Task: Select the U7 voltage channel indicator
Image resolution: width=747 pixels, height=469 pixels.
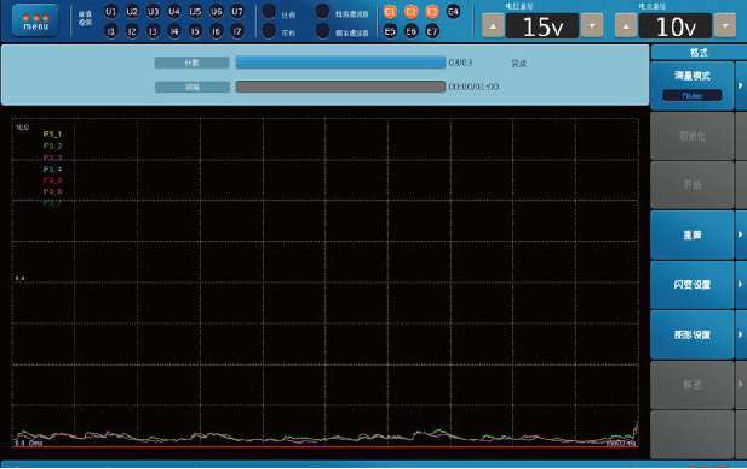Action: pos(237,12)
